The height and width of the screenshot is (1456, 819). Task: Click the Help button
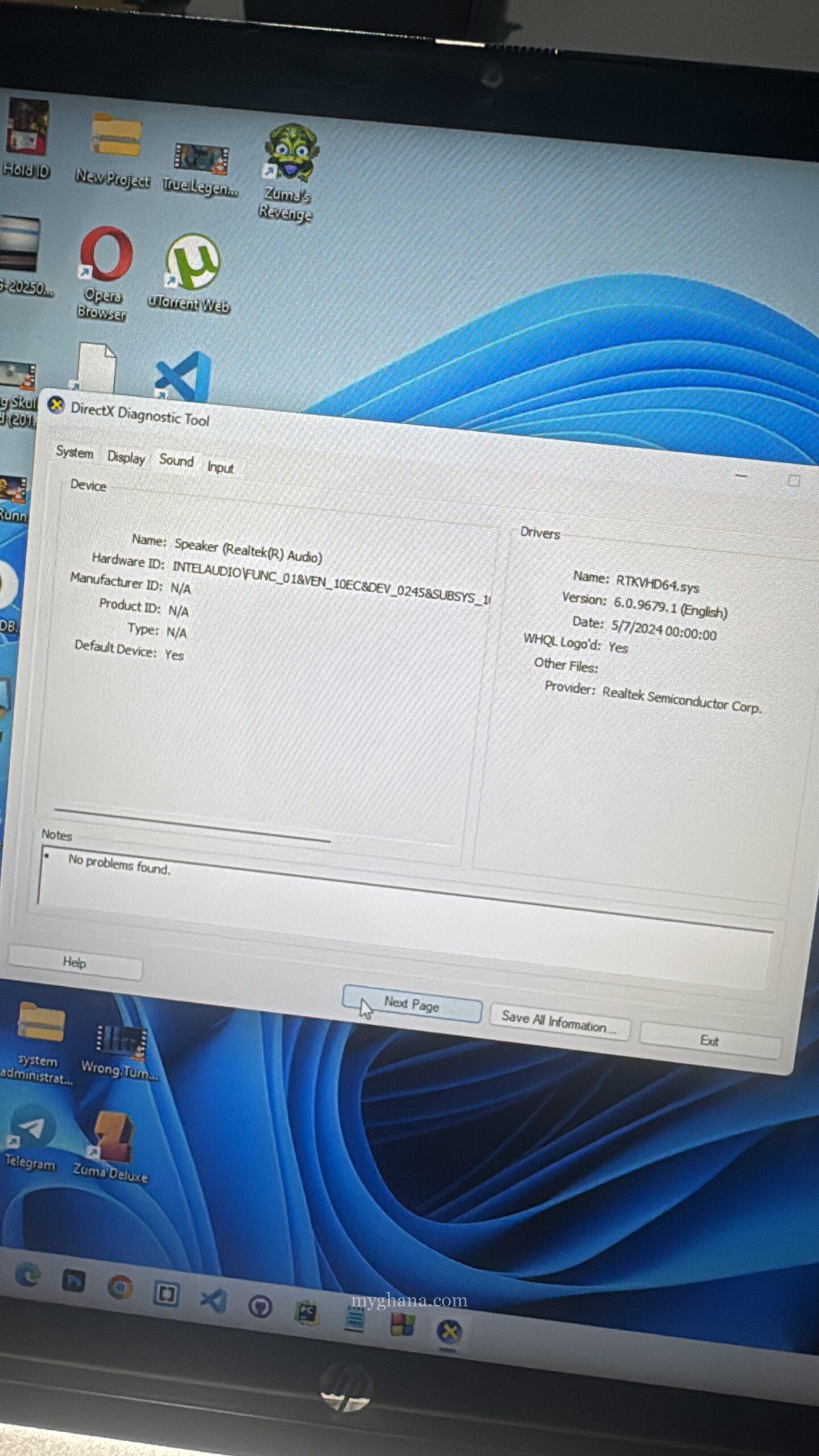pyautogui.click(x=75, y=962)
